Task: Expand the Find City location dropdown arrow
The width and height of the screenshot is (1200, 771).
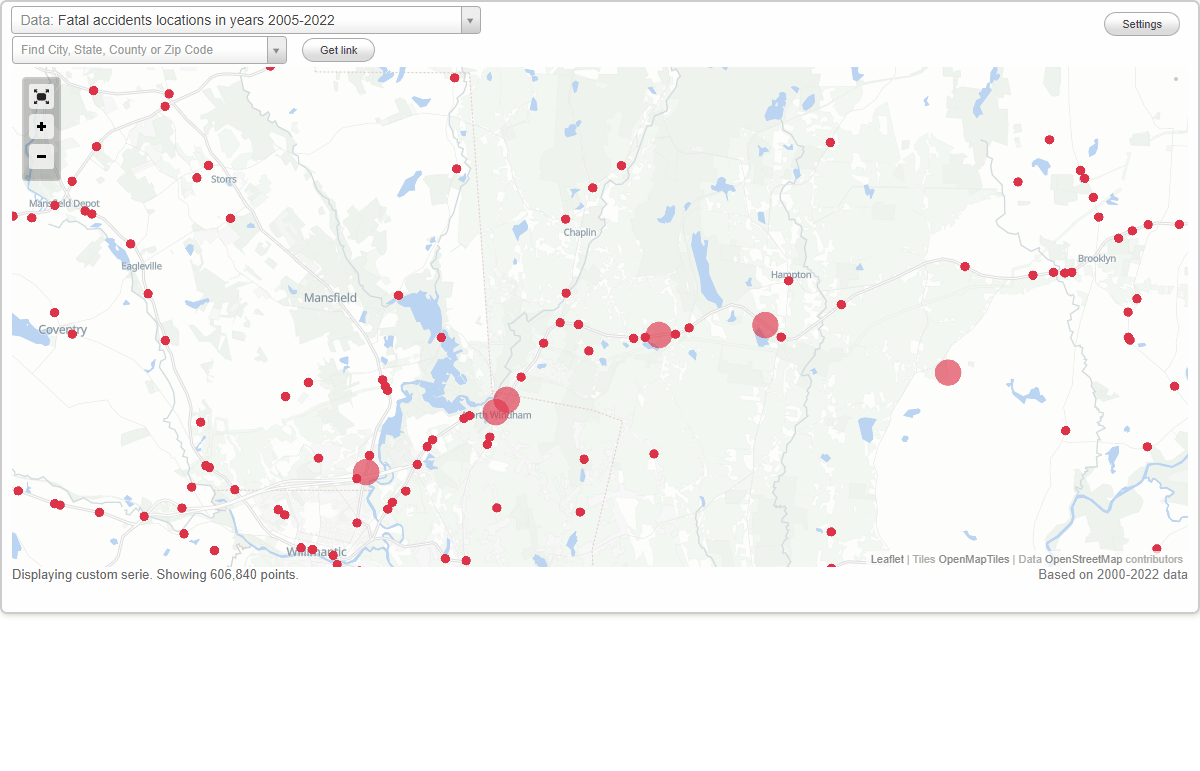Action: point(276,50)
